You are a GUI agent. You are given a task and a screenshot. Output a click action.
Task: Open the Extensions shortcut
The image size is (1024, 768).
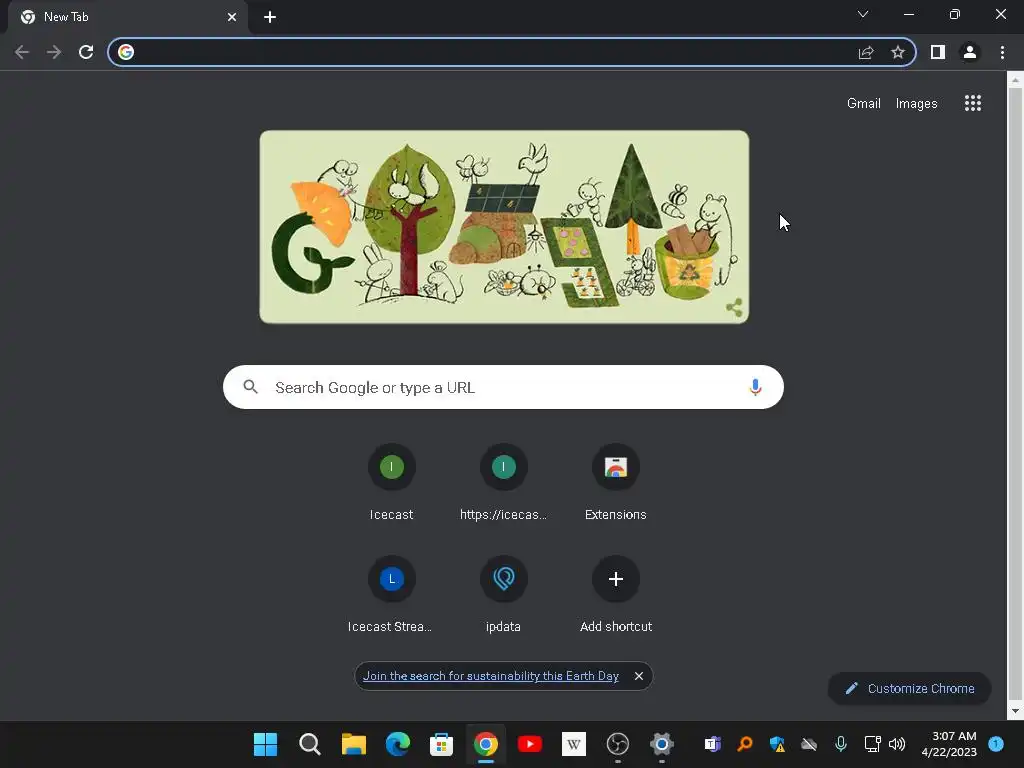616,482
